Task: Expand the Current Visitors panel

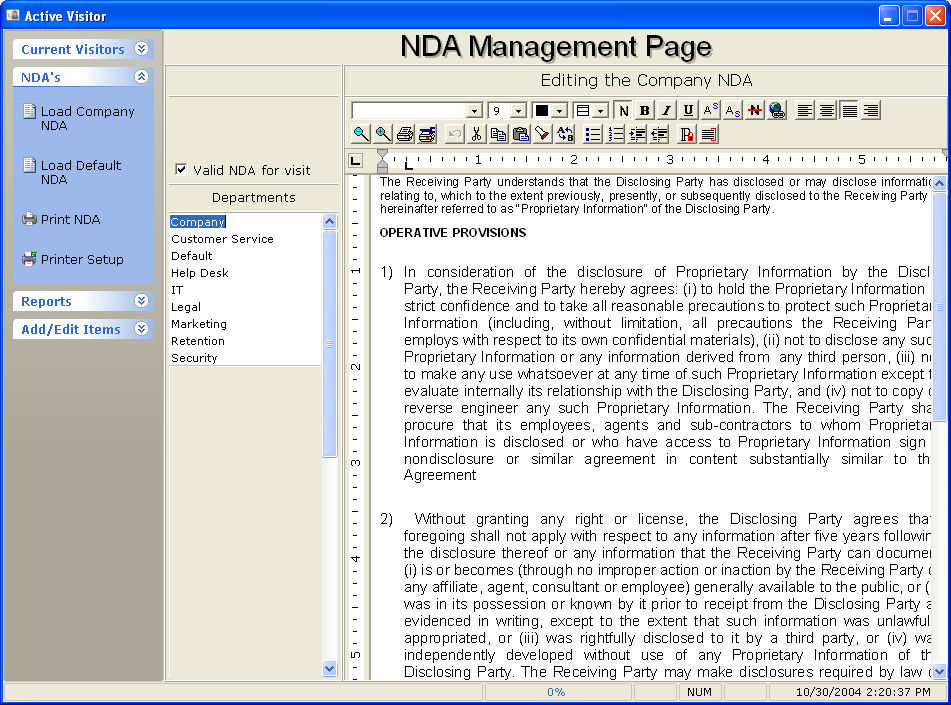Action: (141, 49)
